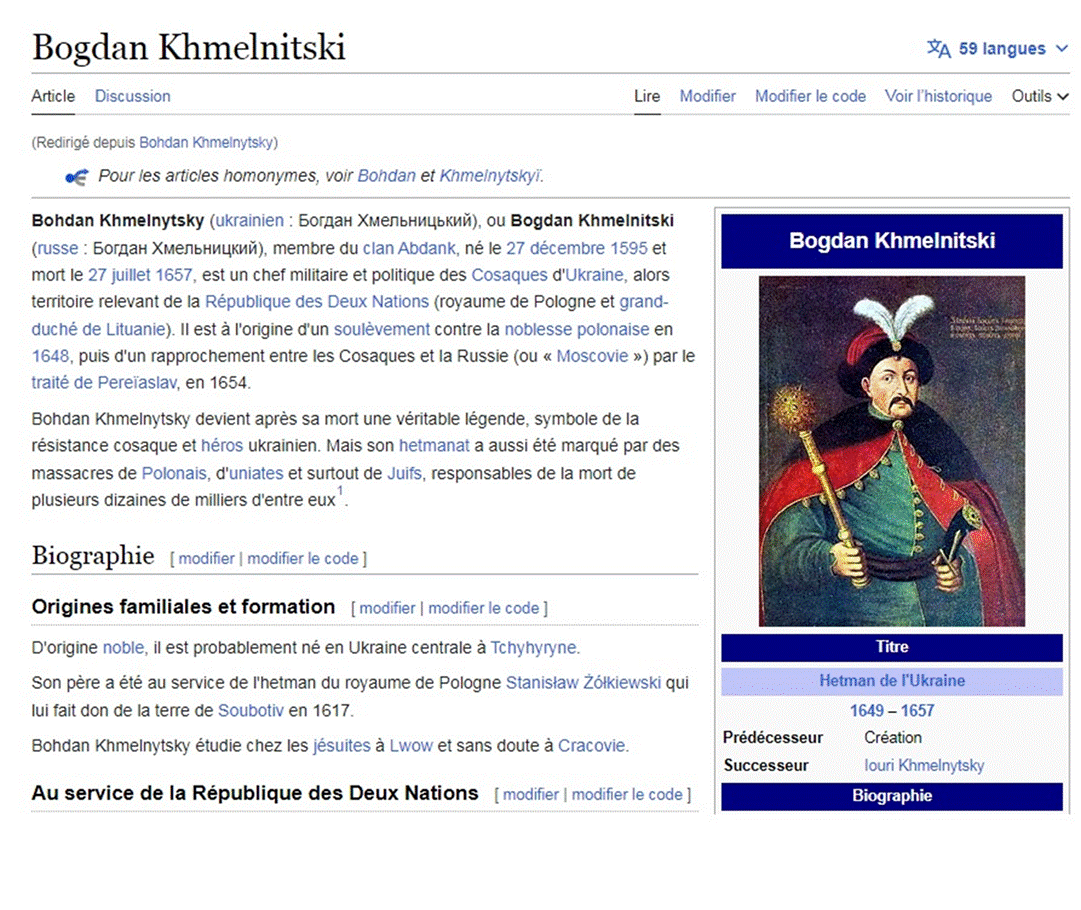Open the noblesse polonaise link
1081x910 pixels.
tap(576, 330)
